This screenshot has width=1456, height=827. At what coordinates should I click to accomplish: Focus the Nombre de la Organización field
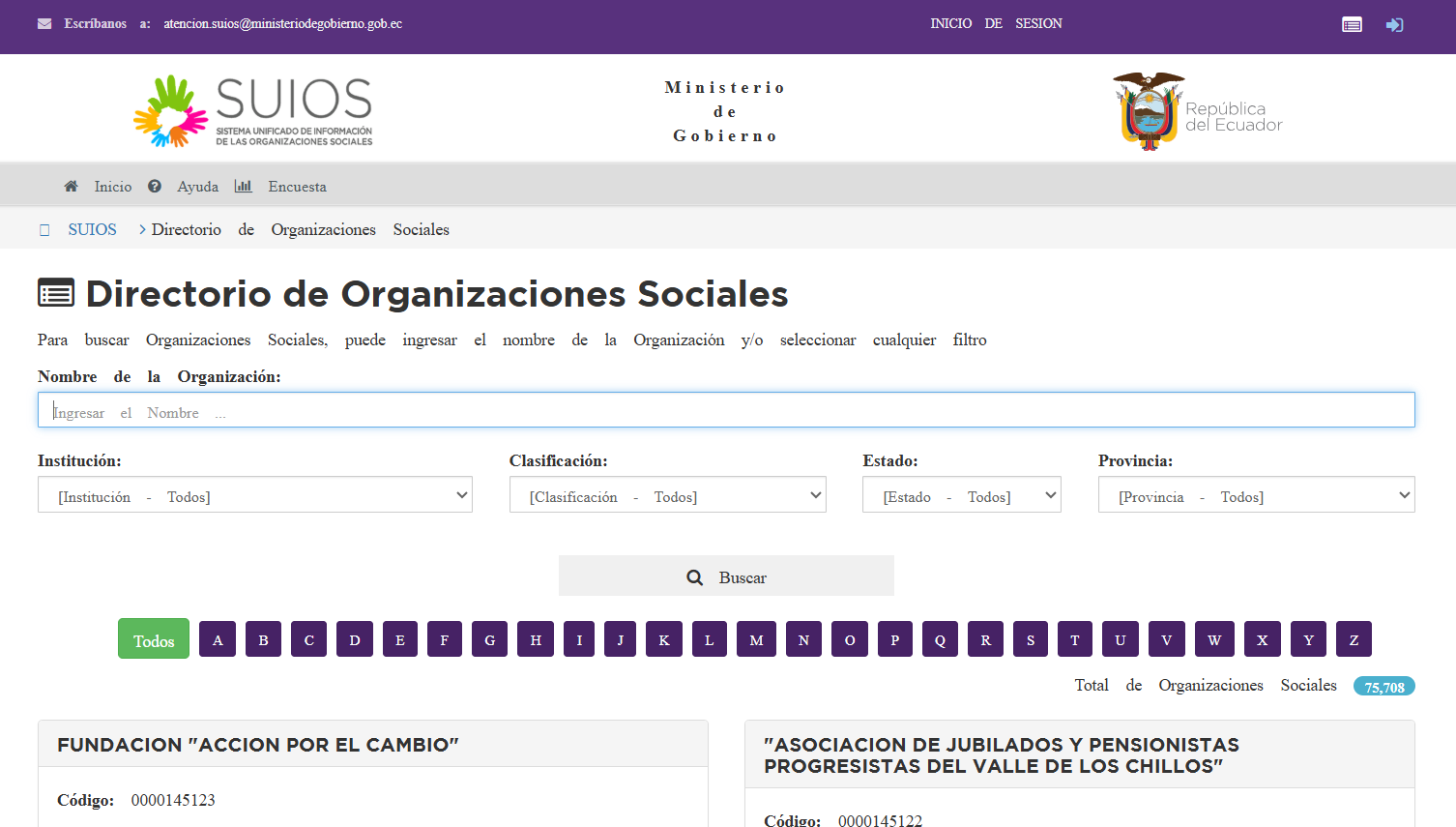726,410
